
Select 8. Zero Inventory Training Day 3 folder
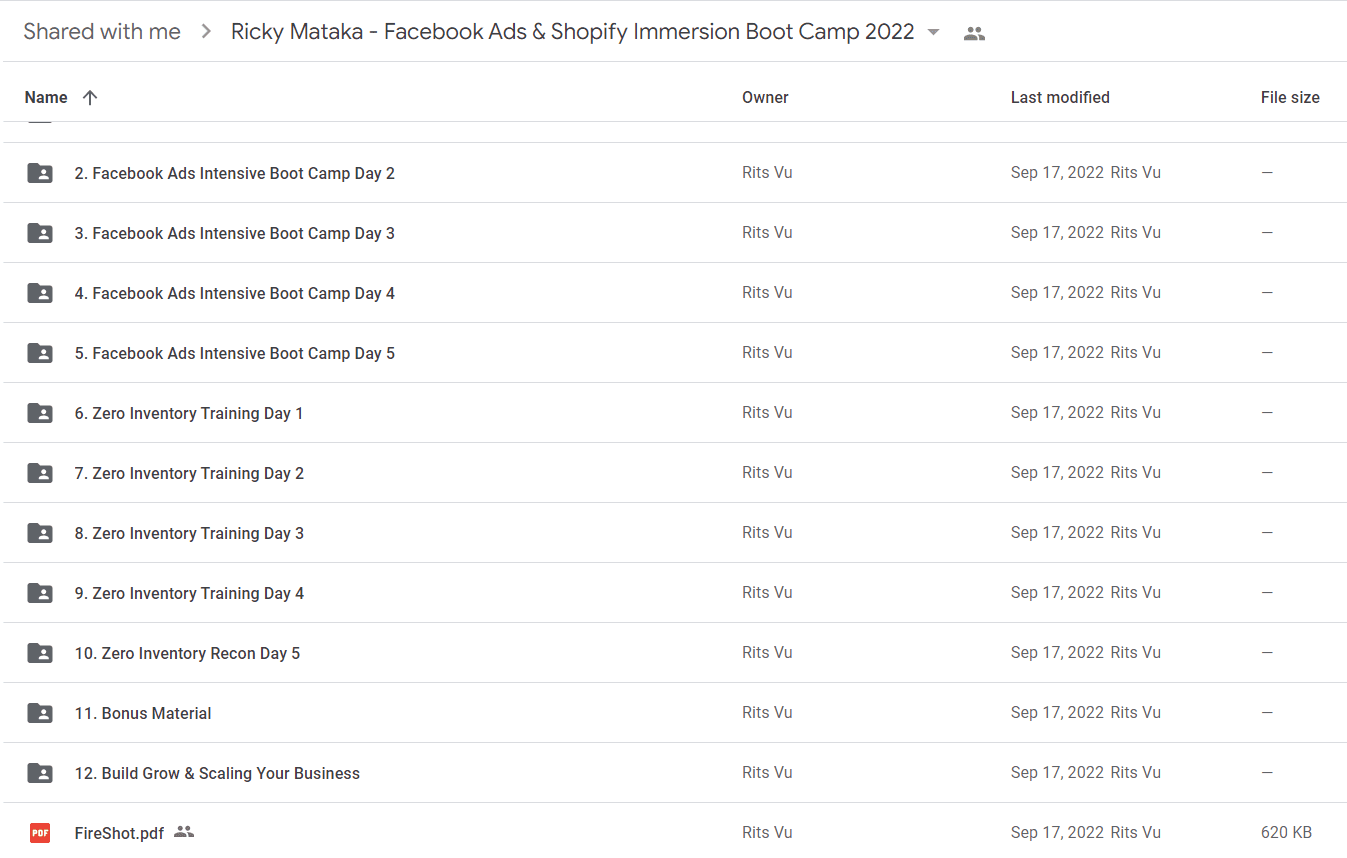click(673, 533)
